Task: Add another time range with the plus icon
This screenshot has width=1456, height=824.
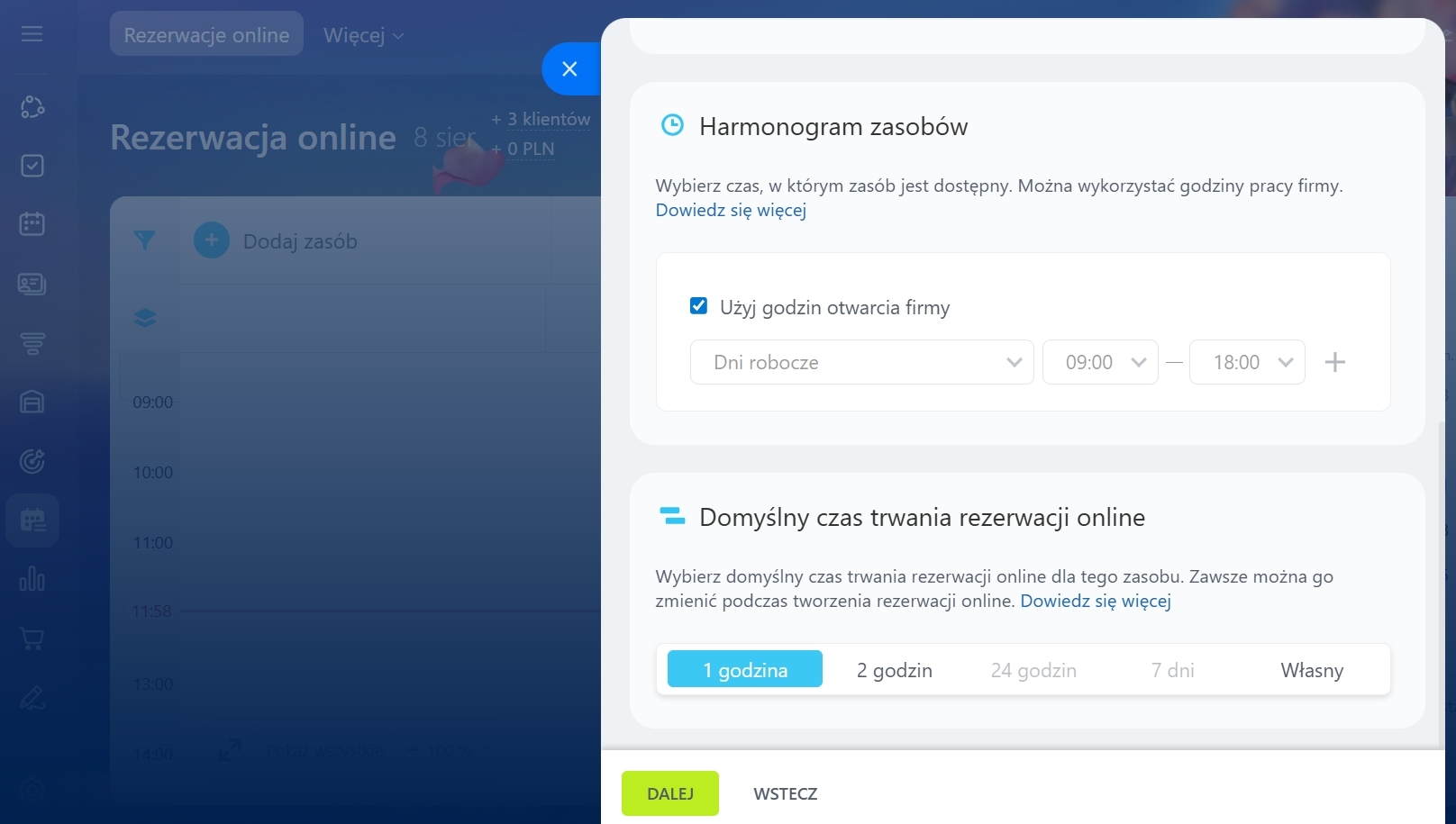Action: tap(1335, 362)
